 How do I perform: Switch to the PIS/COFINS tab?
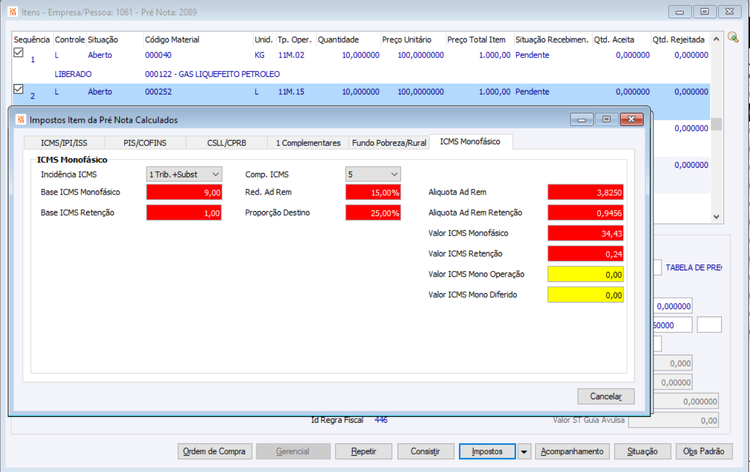(145, 143)
